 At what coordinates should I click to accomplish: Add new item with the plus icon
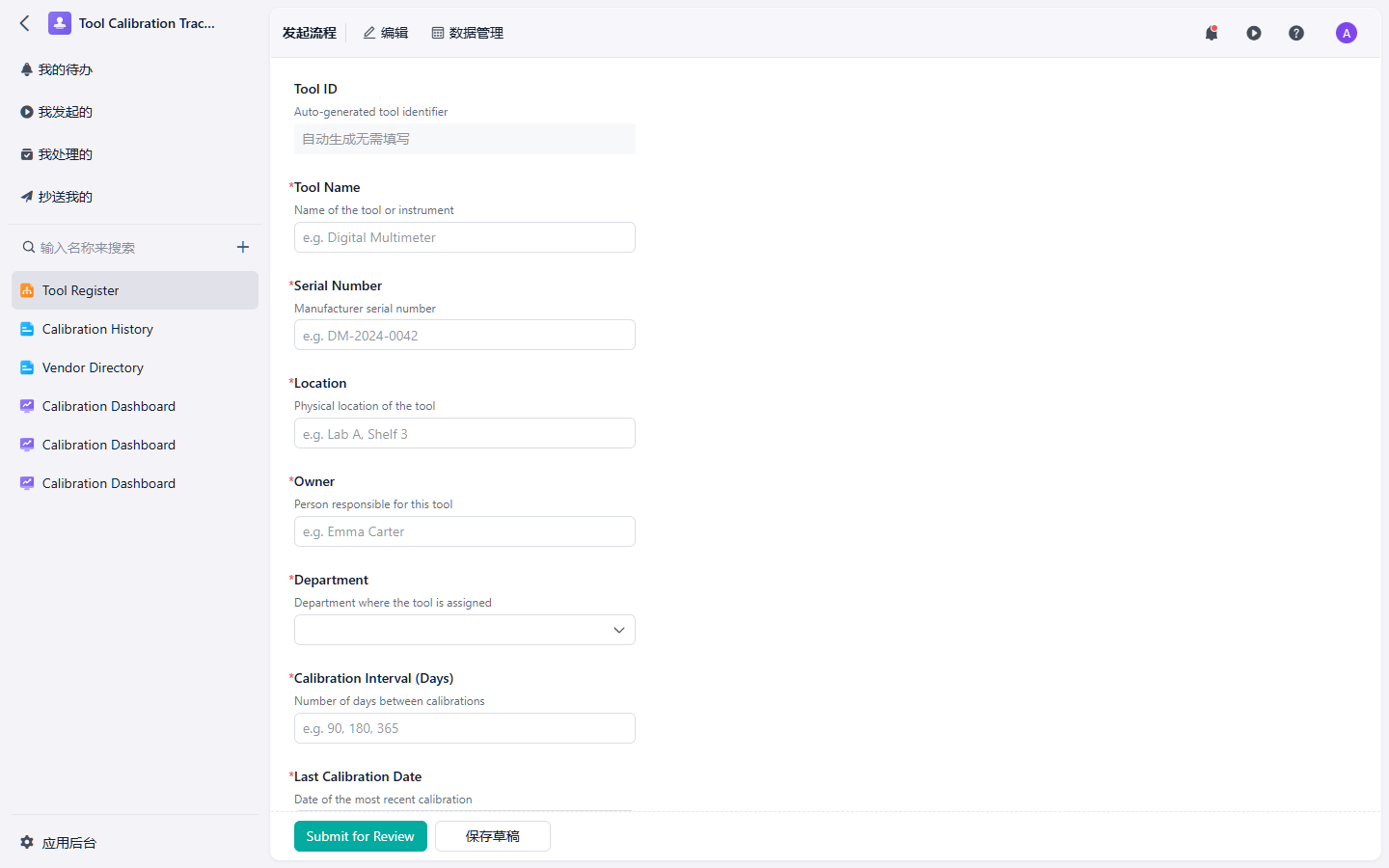[x=243, y=247]
